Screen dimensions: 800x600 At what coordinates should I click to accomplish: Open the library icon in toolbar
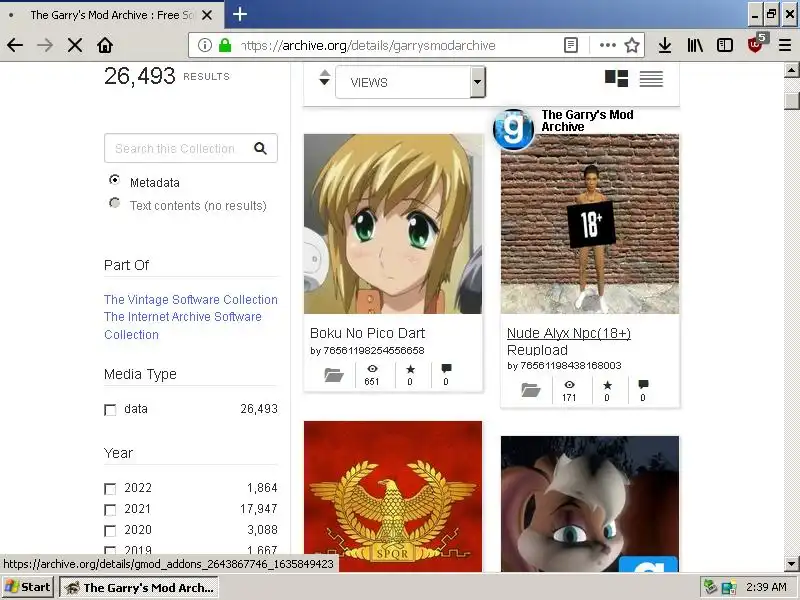click(x=695, y=45)
